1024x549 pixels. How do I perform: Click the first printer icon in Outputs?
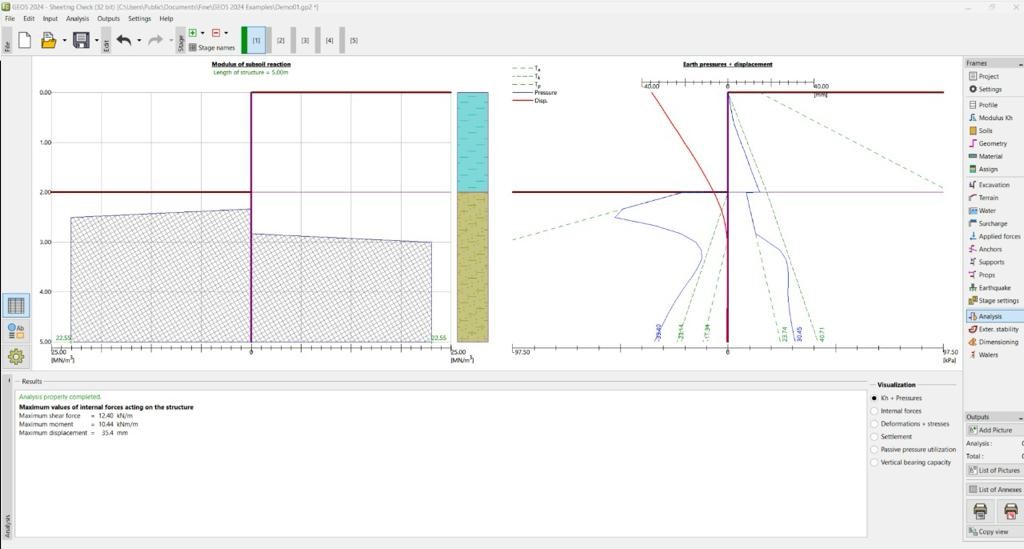point(980,511)
